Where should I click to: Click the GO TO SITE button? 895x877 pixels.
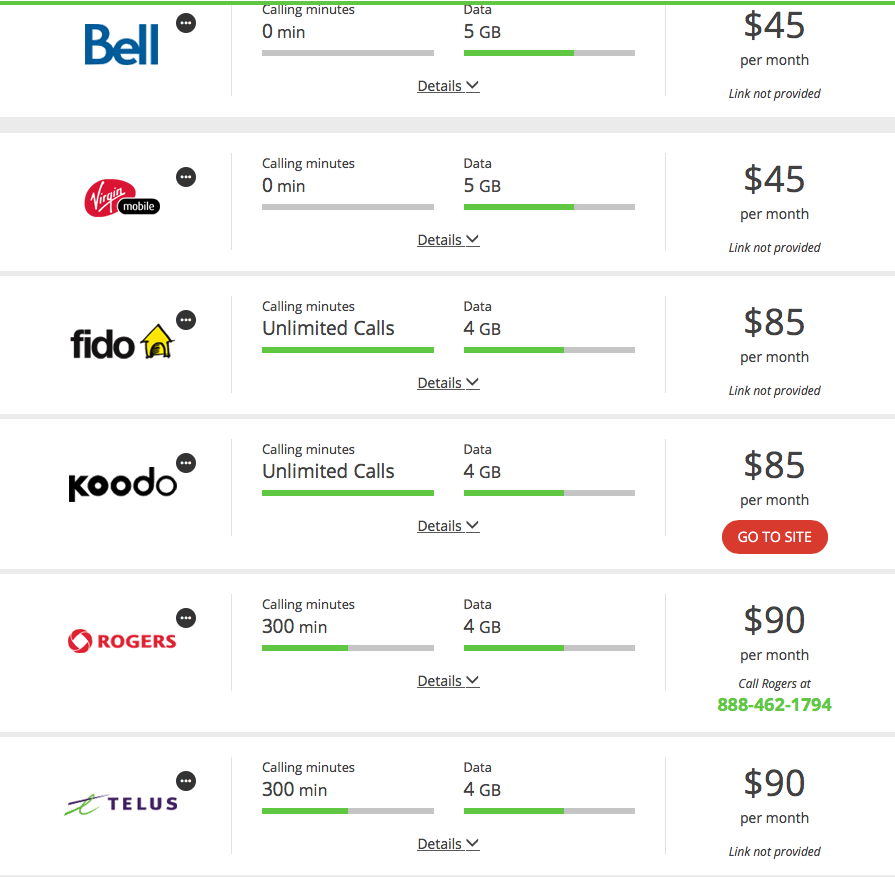tap(775, 537)
